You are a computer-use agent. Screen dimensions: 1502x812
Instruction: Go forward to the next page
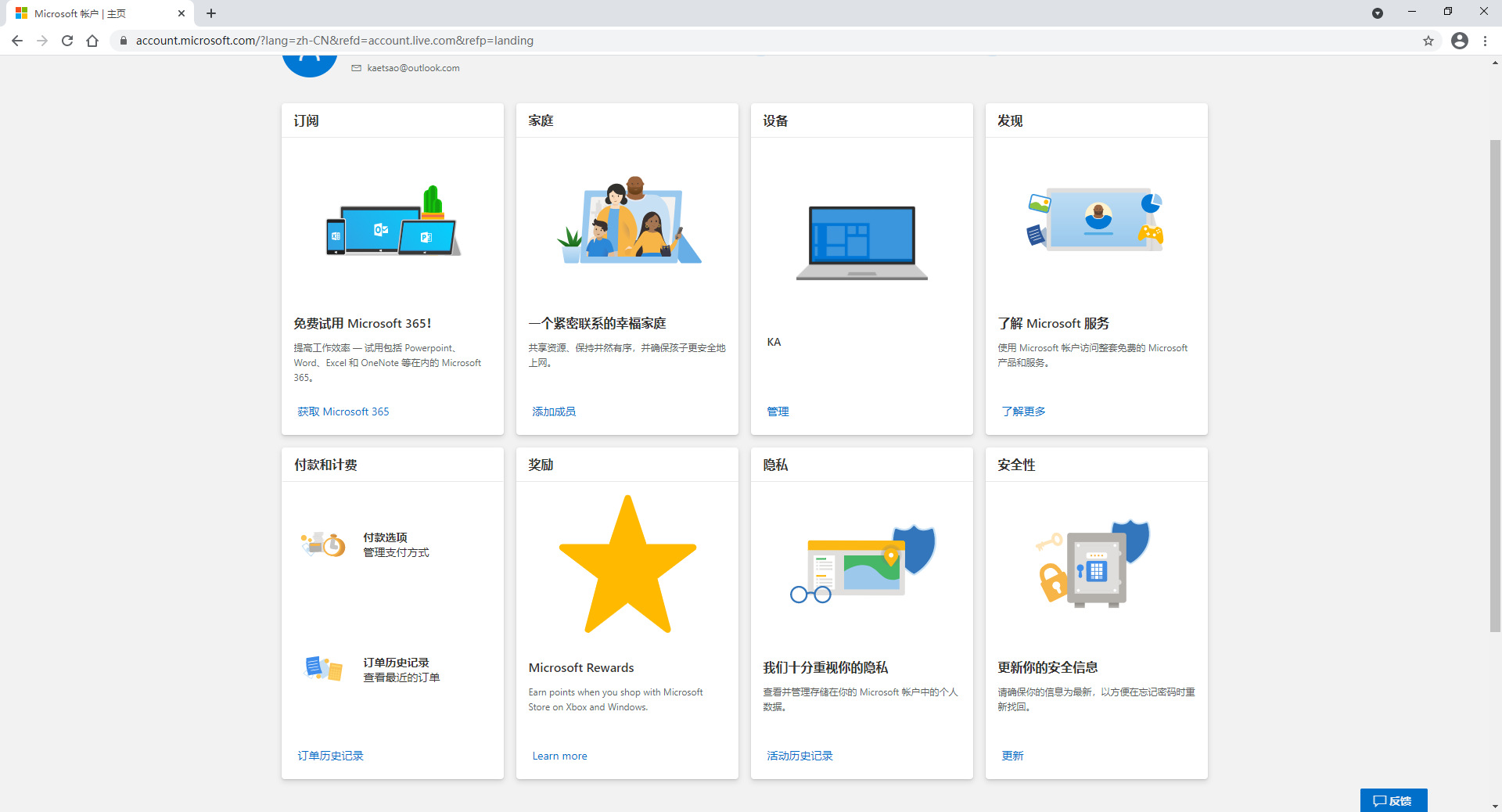[x=42, y=41]
